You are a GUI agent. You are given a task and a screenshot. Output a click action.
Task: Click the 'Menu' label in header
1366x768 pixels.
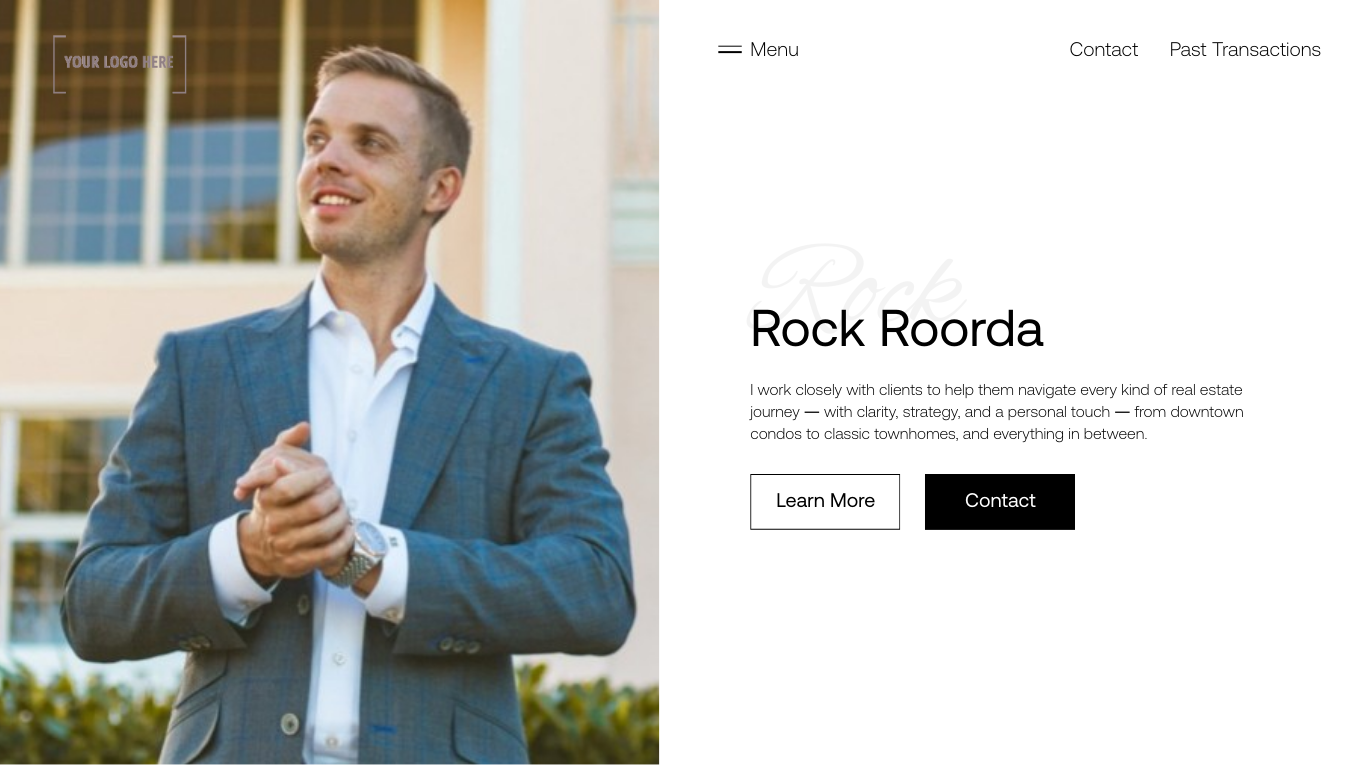click(x=774, y=49)
